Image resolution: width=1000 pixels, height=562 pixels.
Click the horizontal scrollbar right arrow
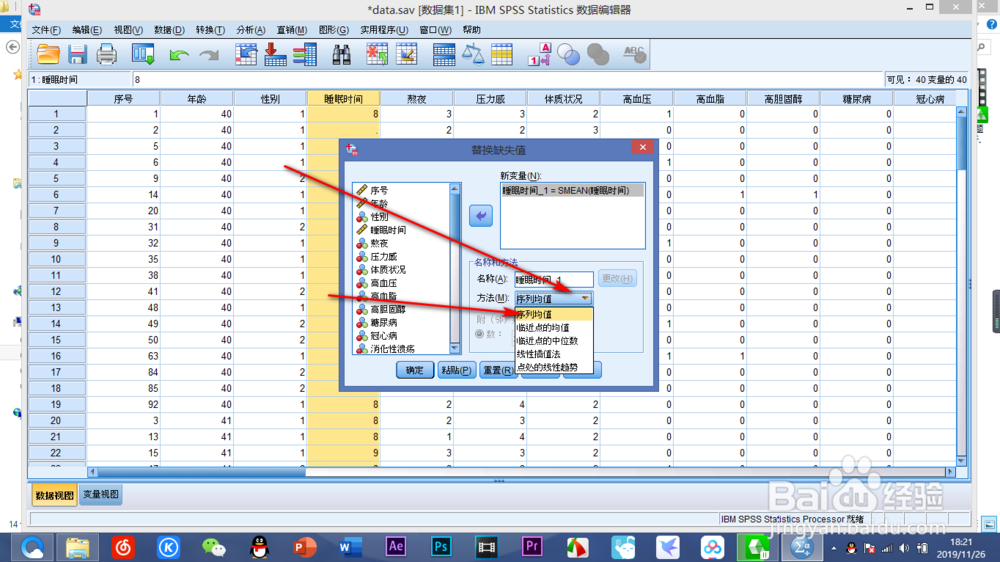pos(950,472)
